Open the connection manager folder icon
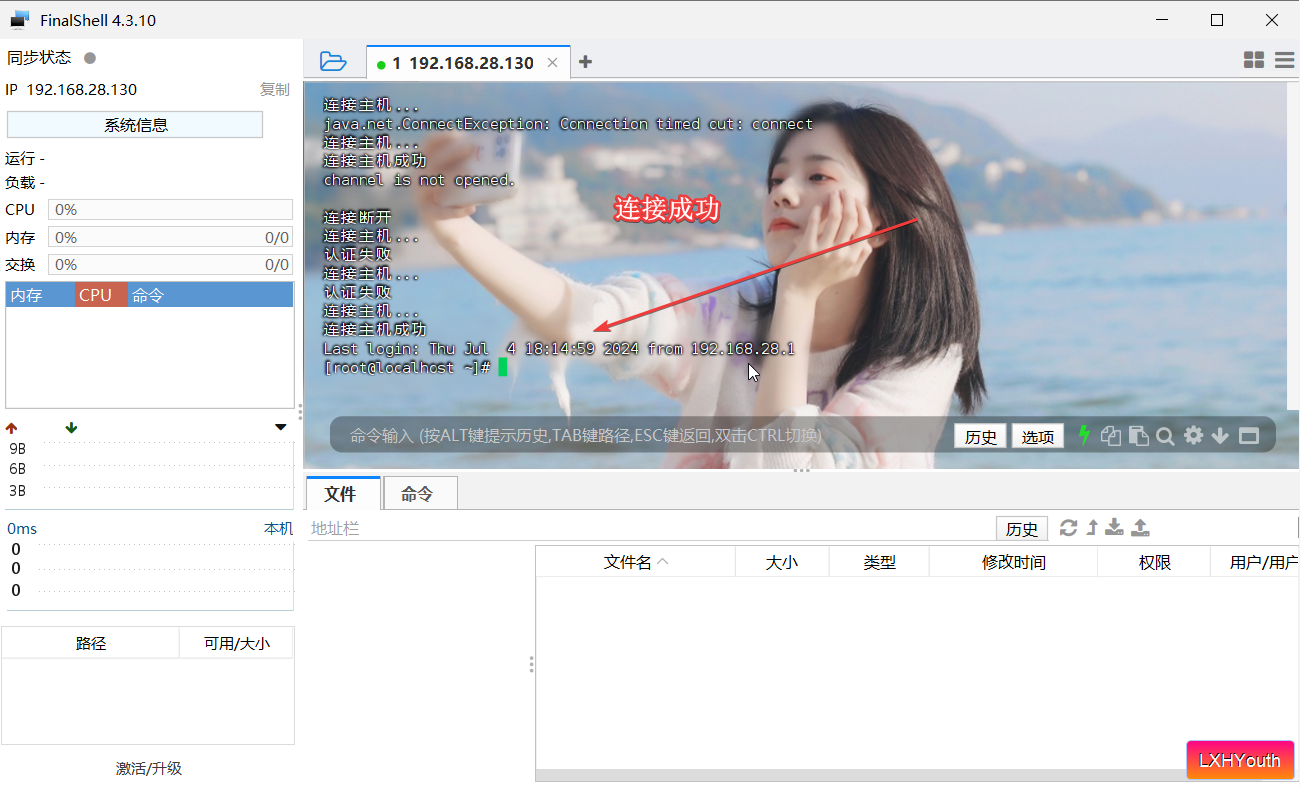Screen dimensions: 1300x785 [x=333, y=62]
